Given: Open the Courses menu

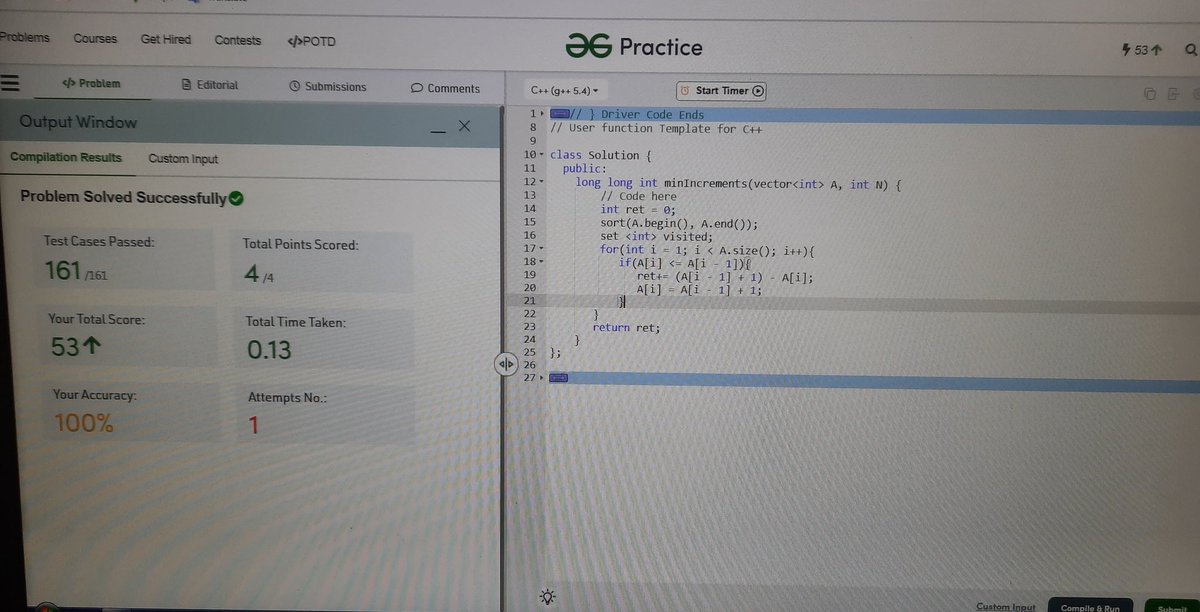Looking at the screenshot, I should click(95, 39).
